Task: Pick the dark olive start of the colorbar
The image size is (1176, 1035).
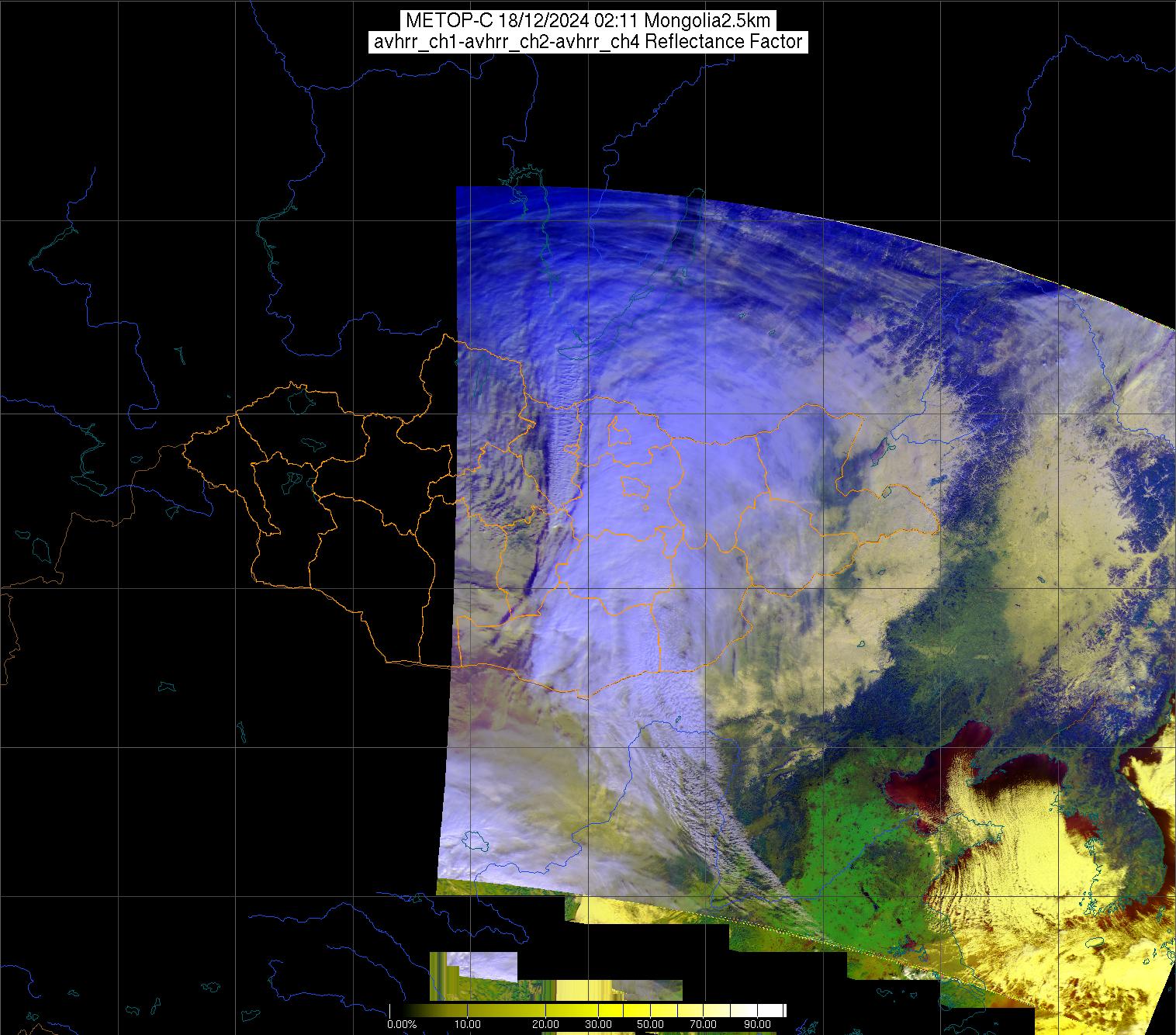Action: point(397,1010)
